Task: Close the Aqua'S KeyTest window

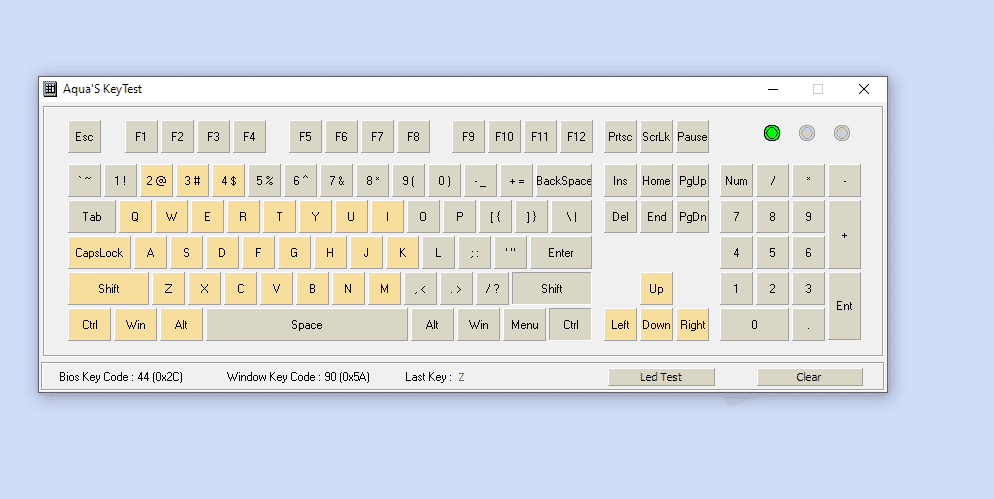Action: tap(863, 89)
